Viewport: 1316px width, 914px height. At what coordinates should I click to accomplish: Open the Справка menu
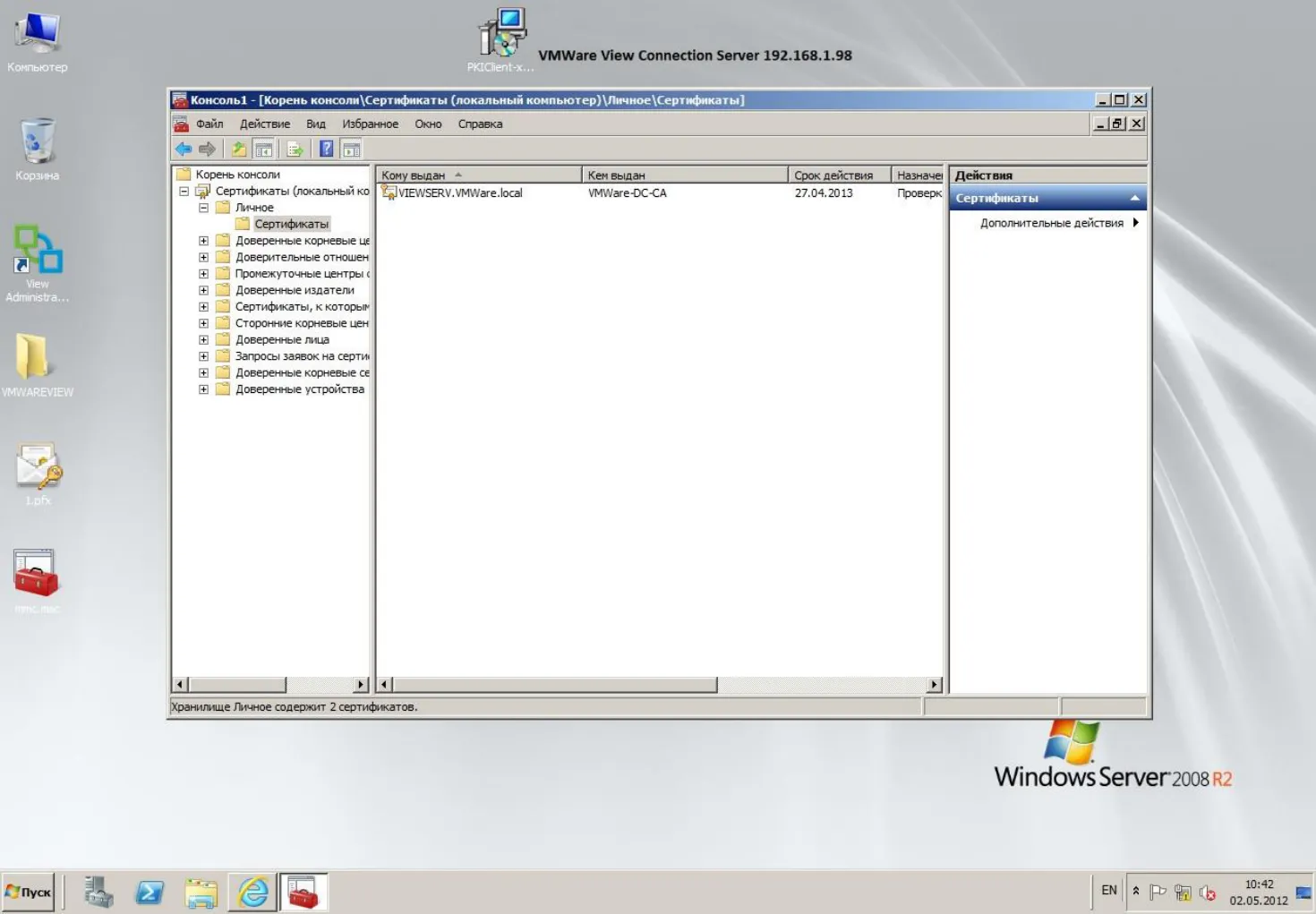tap(480, 124)
